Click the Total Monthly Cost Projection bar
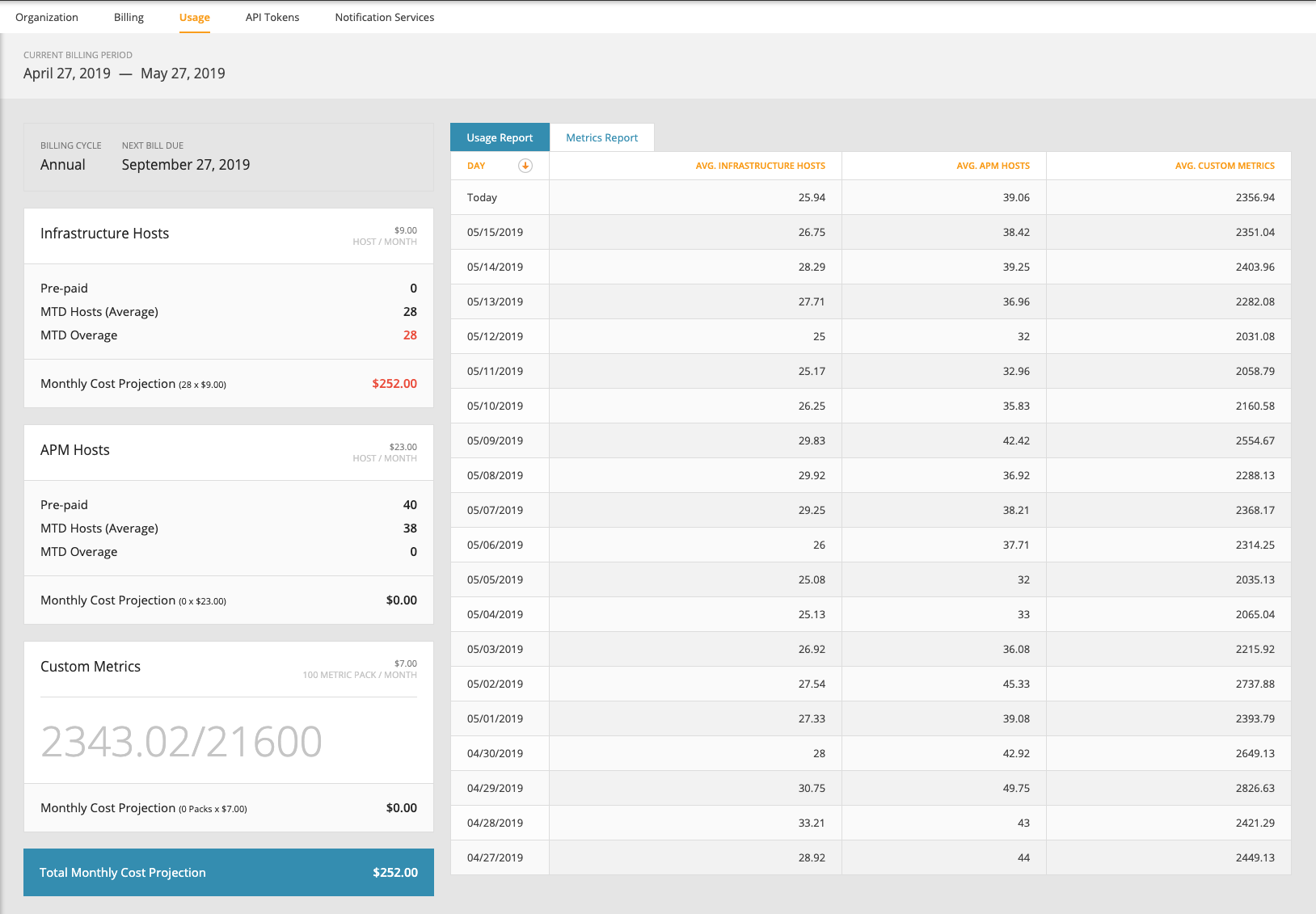Viewport: 1316px width, 914px height. [229, 872]
